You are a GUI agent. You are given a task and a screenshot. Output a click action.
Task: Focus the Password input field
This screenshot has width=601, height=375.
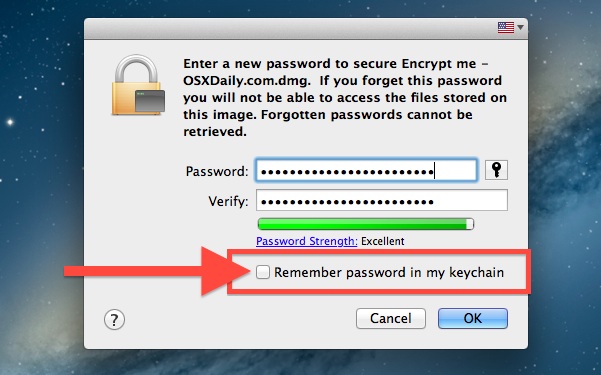point(366,170)
